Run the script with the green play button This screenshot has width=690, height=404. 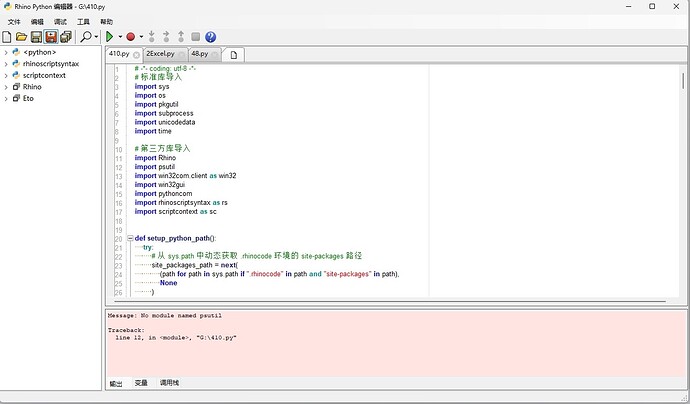click(x=110, y=37)
